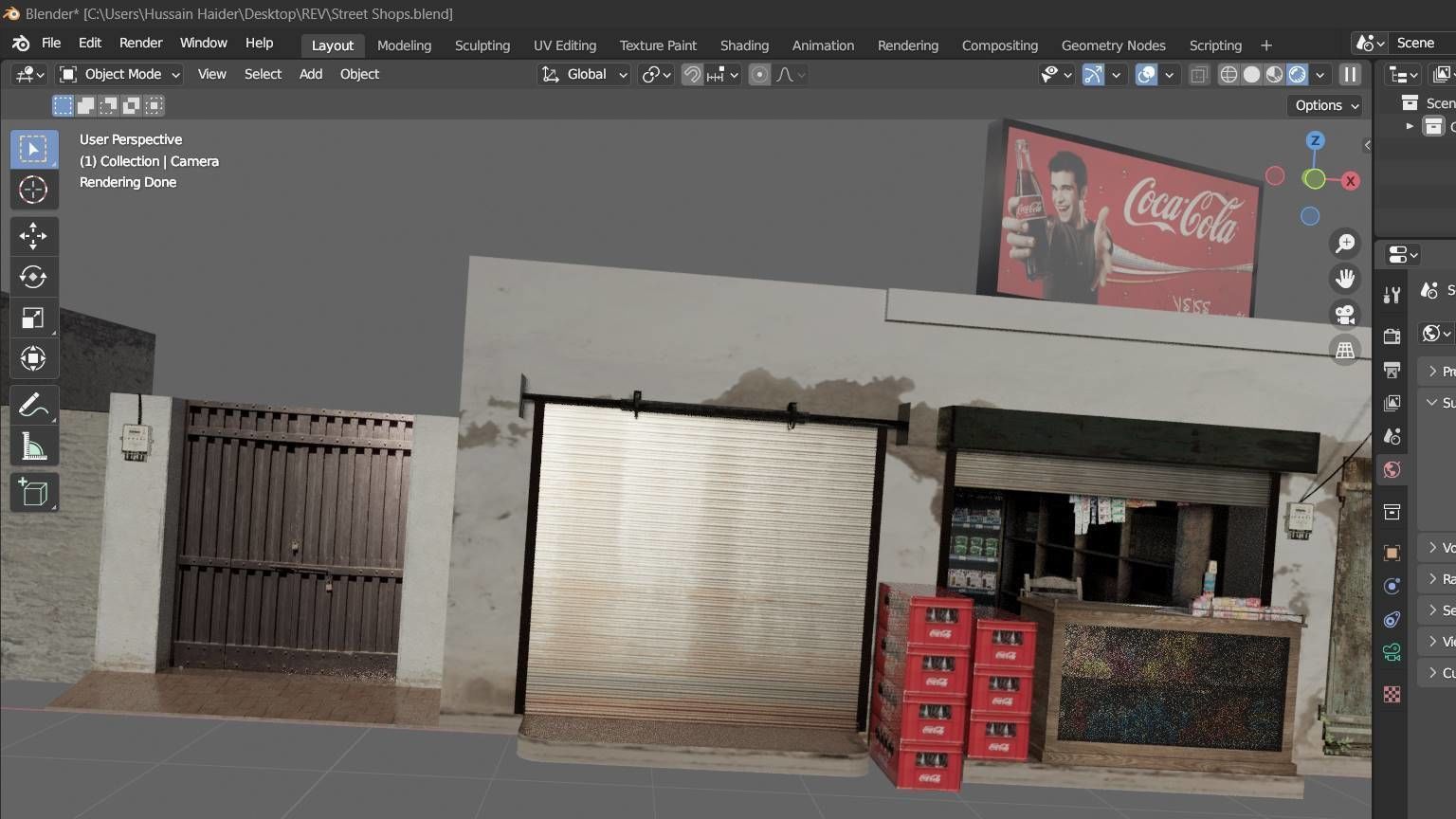1456x819 pixels.
Task: Open Object Mode dropdown
Action: point(119,74)
